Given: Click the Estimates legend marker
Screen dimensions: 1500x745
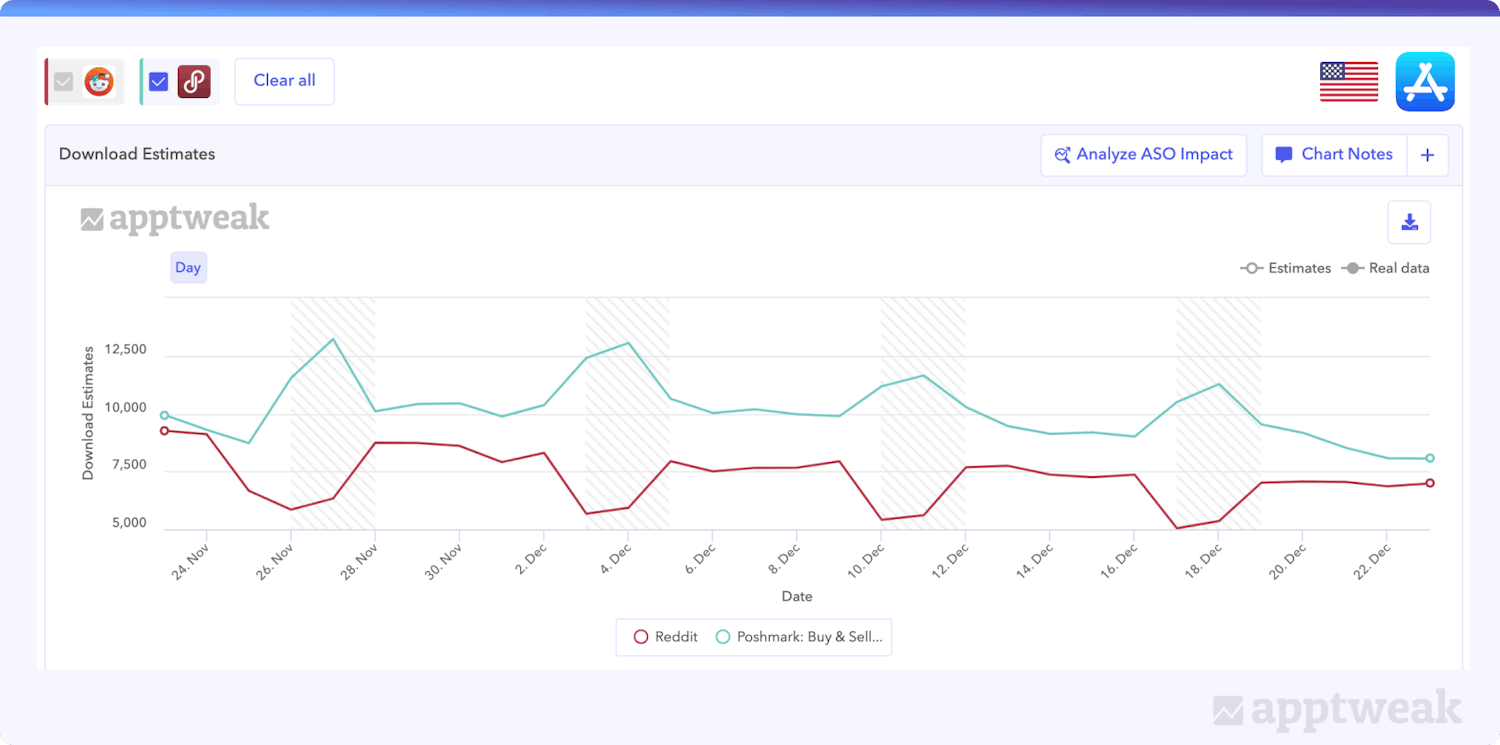Looking at the screenshot, I should (1251, 268).
